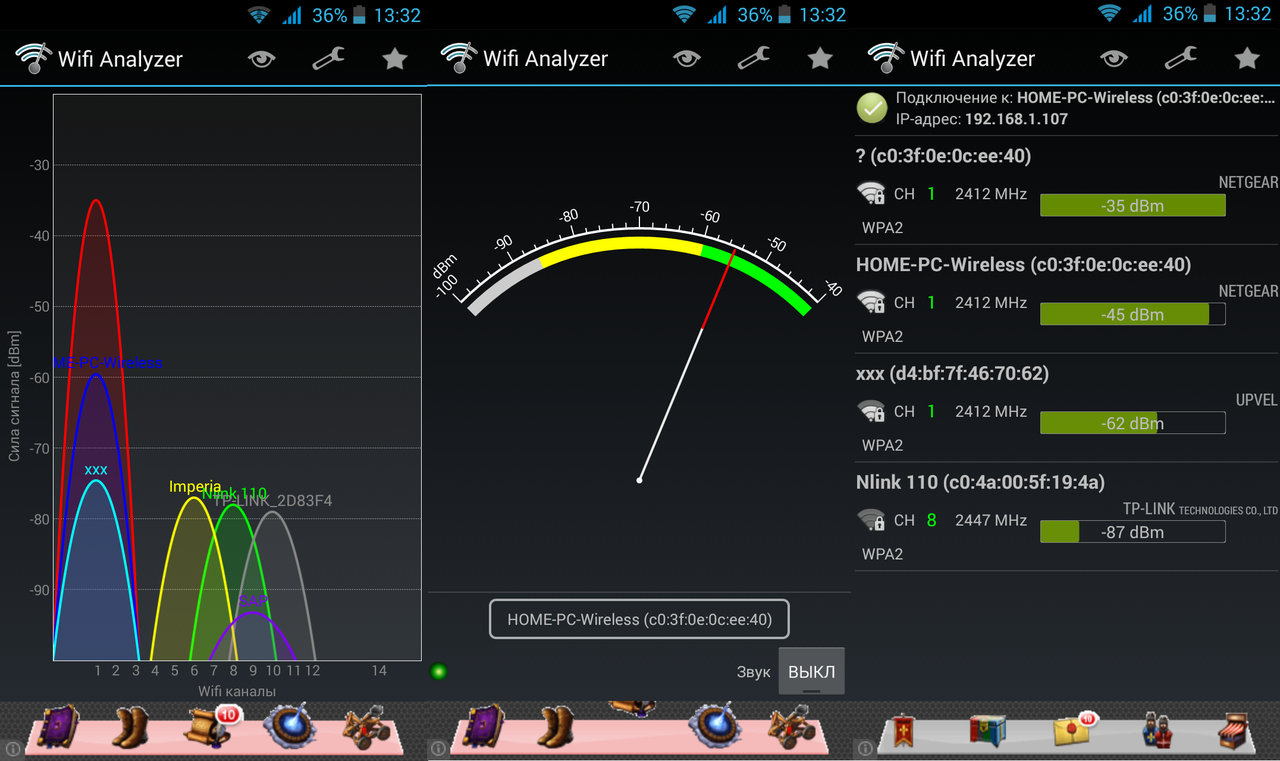Tap the scroll ad icon with the 10 badge
The height and width of the screenshot is (761, 1280).
pyautogui.click(x=210, y=727)
